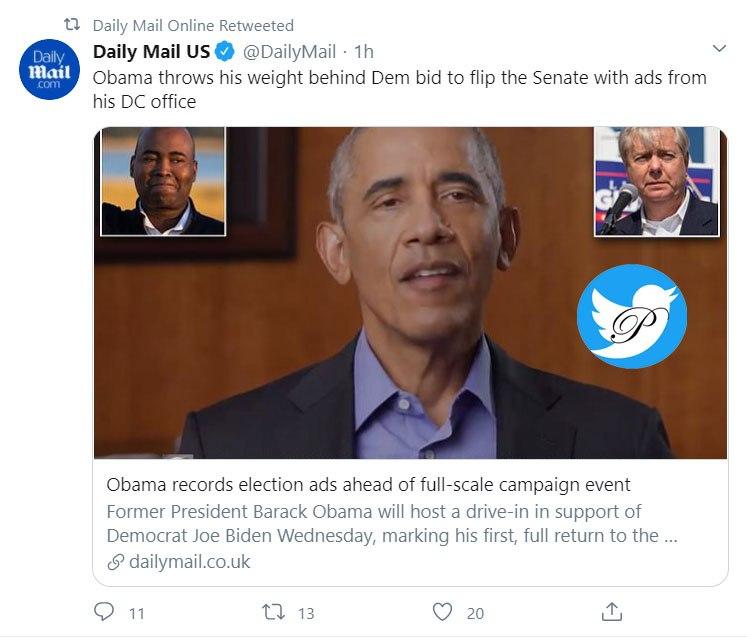Expand the tweet options chevron

coord(718,49)
